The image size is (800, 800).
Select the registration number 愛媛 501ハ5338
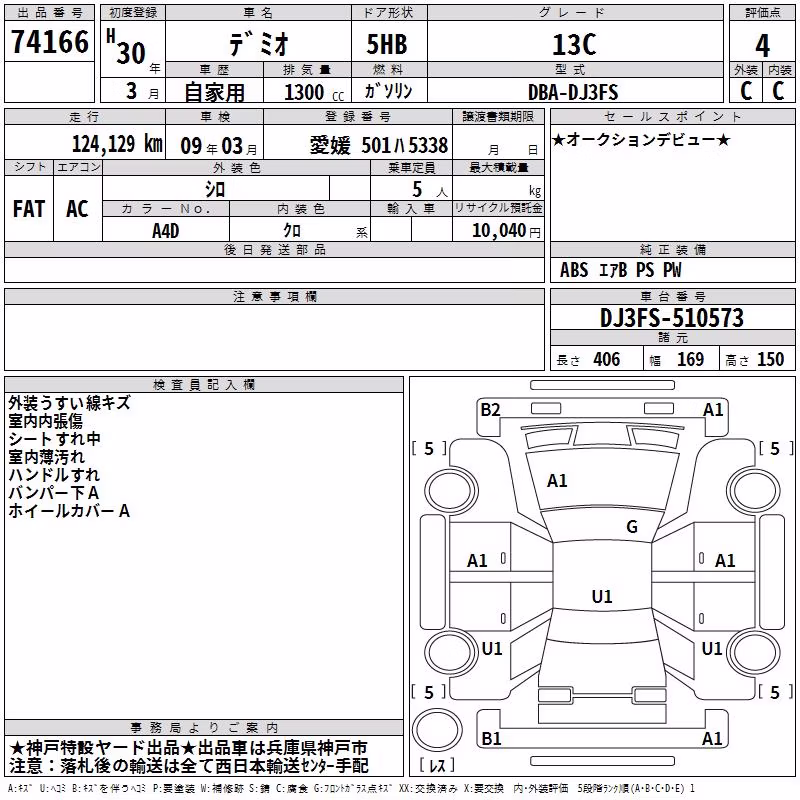379,146
